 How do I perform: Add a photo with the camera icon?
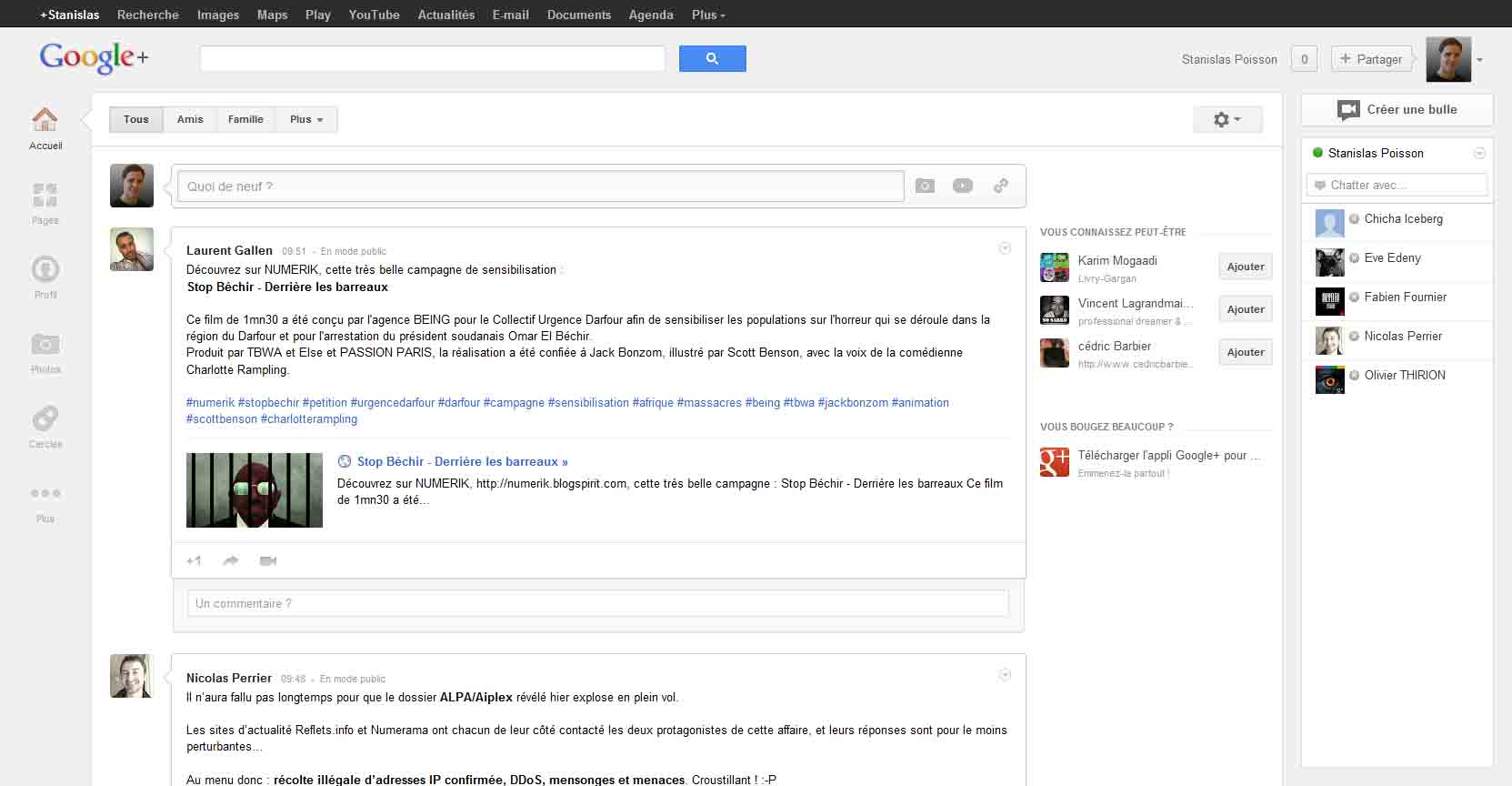[x=925, y=186]
